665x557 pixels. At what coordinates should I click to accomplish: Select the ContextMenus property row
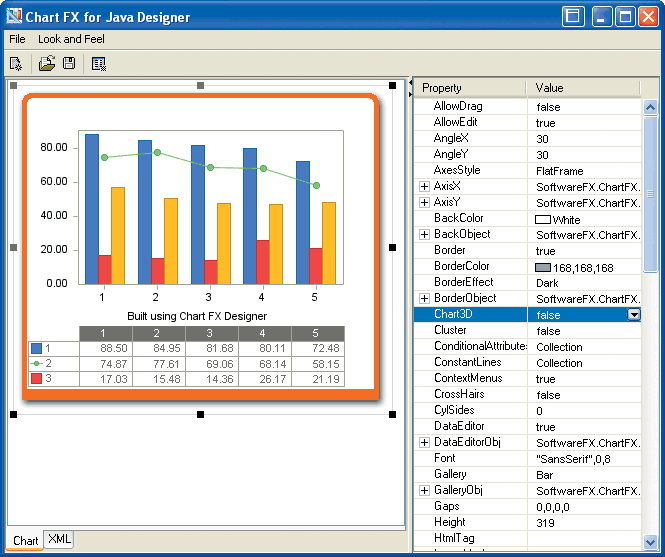(527, 378)
